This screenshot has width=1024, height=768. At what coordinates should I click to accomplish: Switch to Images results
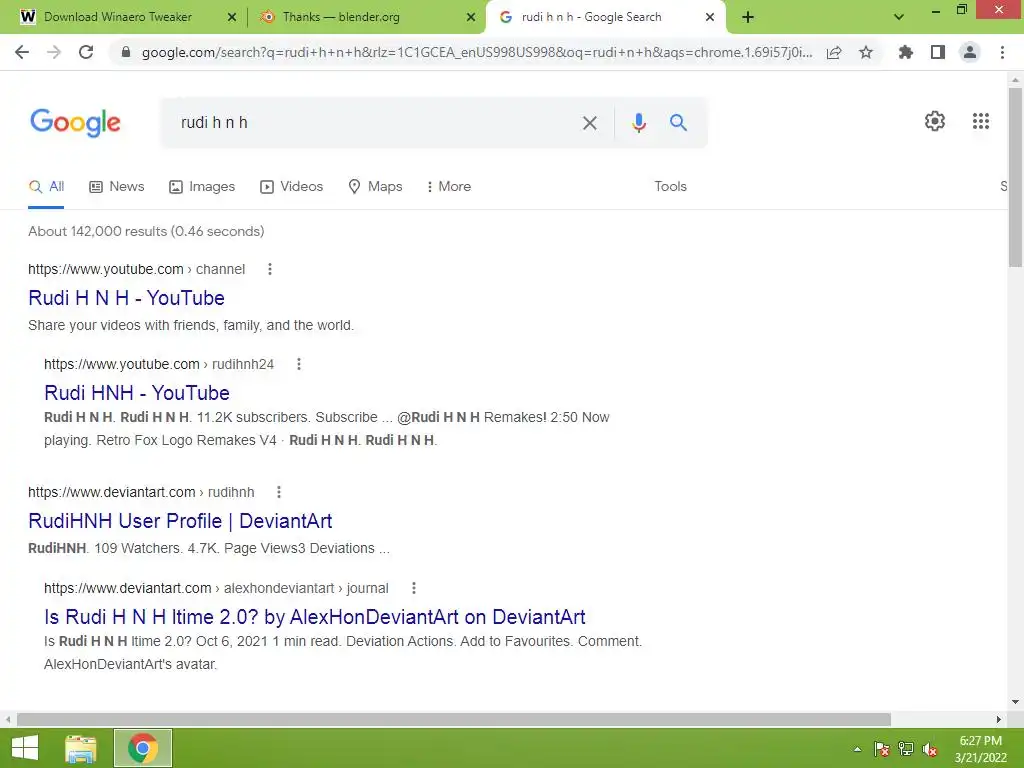(202, 187)
